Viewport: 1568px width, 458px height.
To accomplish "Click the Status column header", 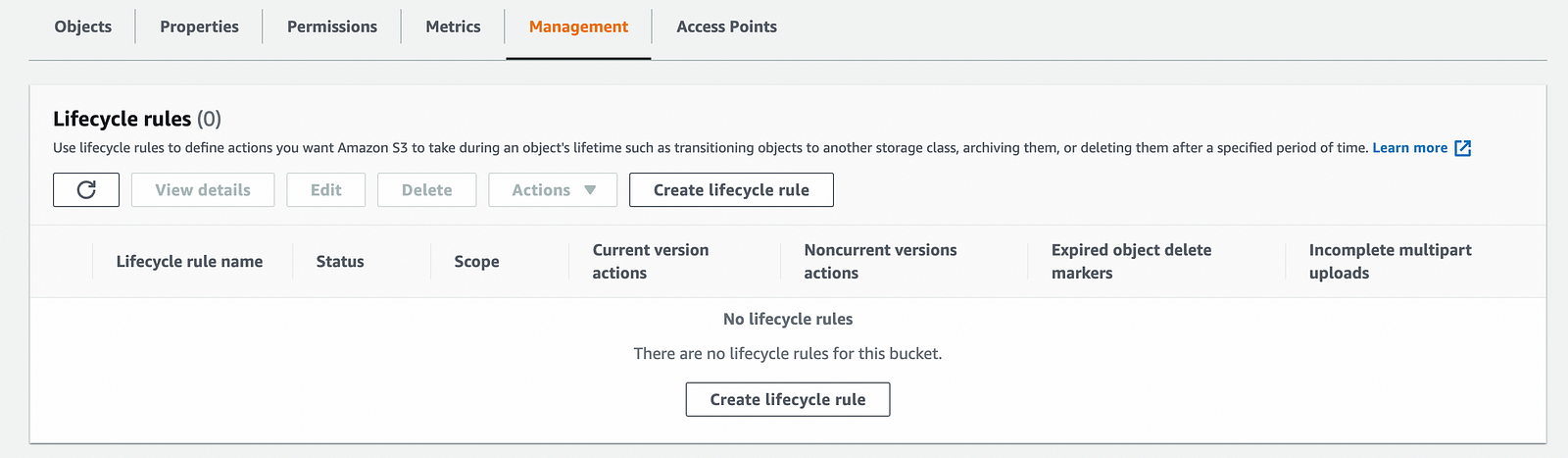I will click(x=340, y=262).
